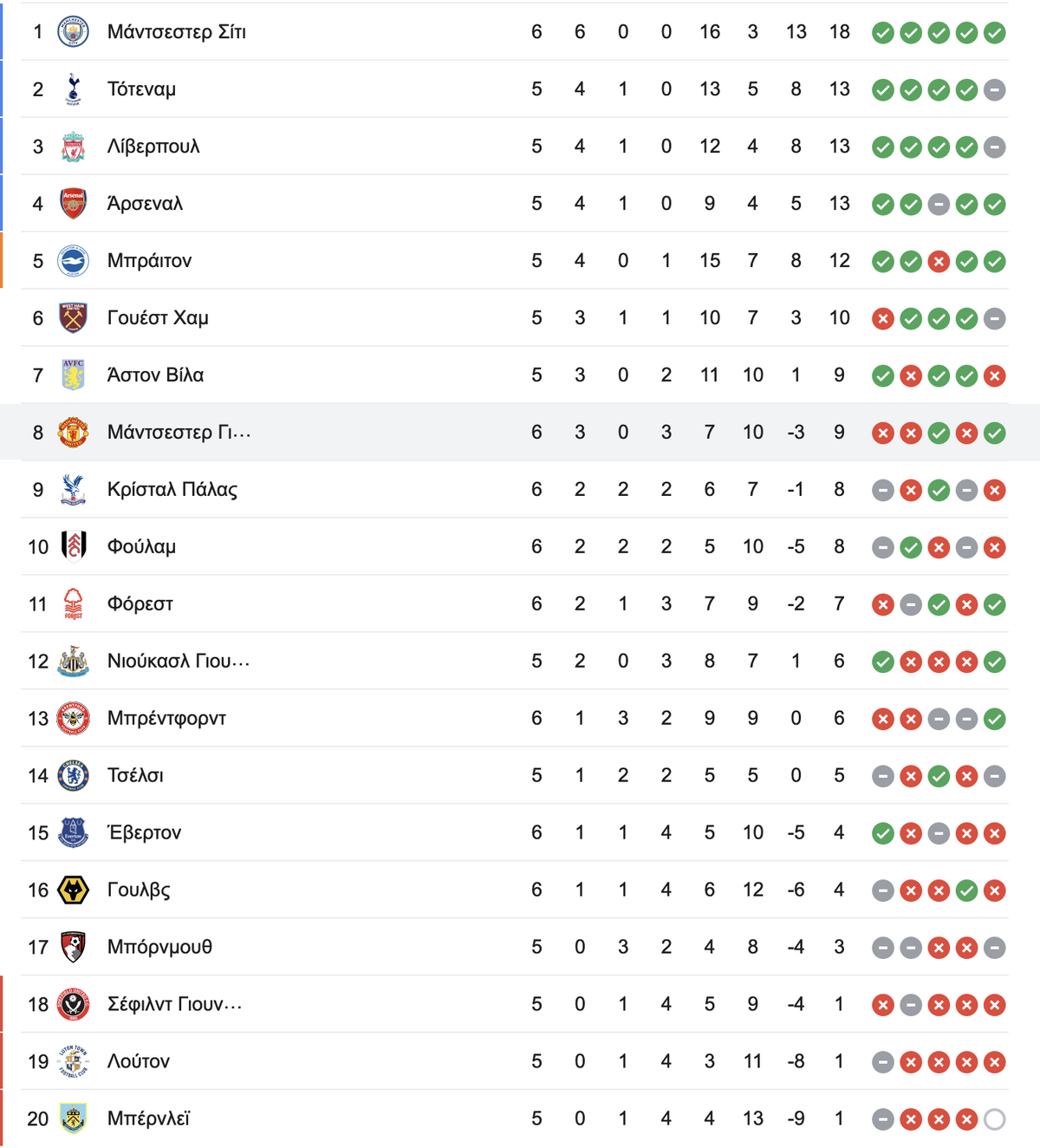Click Manchester City's latest green win indicator
1040x1148 pixels.
coord(995,32)
